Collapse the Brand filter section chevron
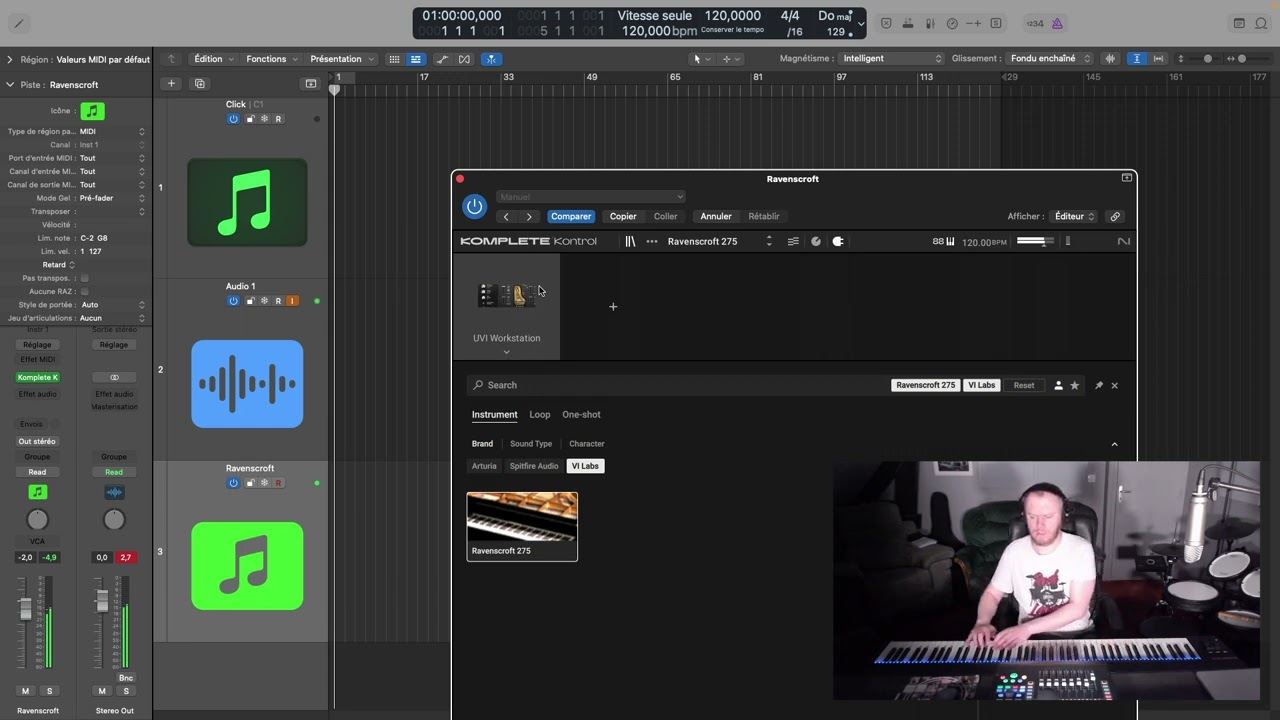The image size is (1280, 720). tap(1115, 444)
